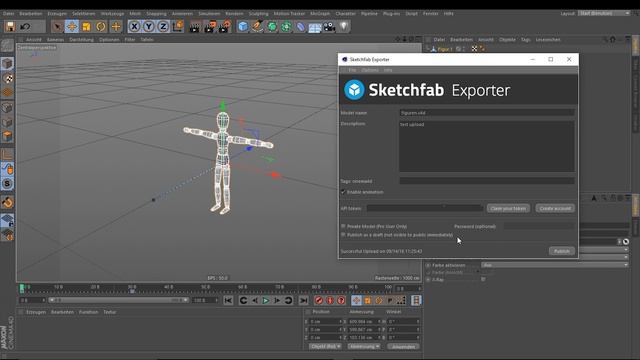640x360 pixels.
Task: Toggle Autokeying red button
Action: point(330,300)
